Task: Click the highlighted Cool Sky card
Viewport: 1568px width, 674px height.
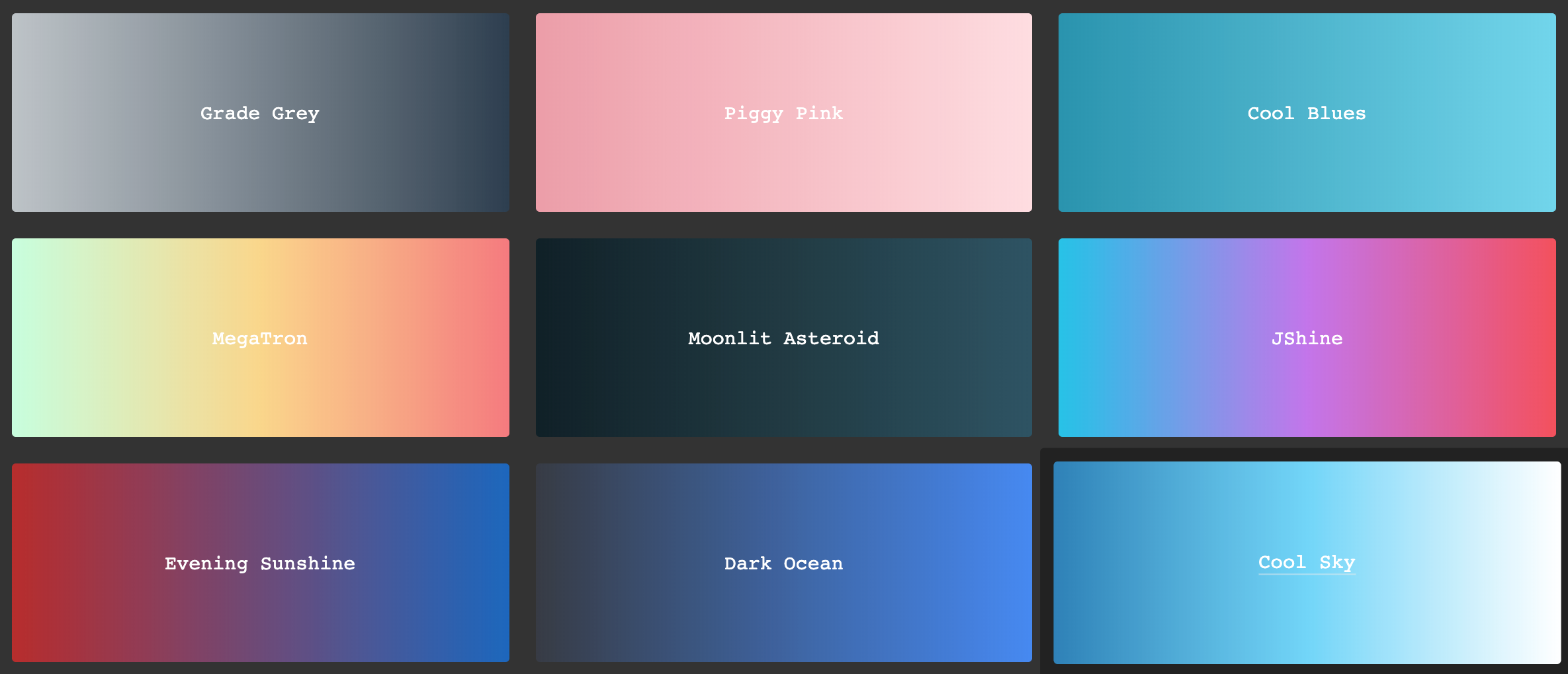Action: [x=1307, y=562]
